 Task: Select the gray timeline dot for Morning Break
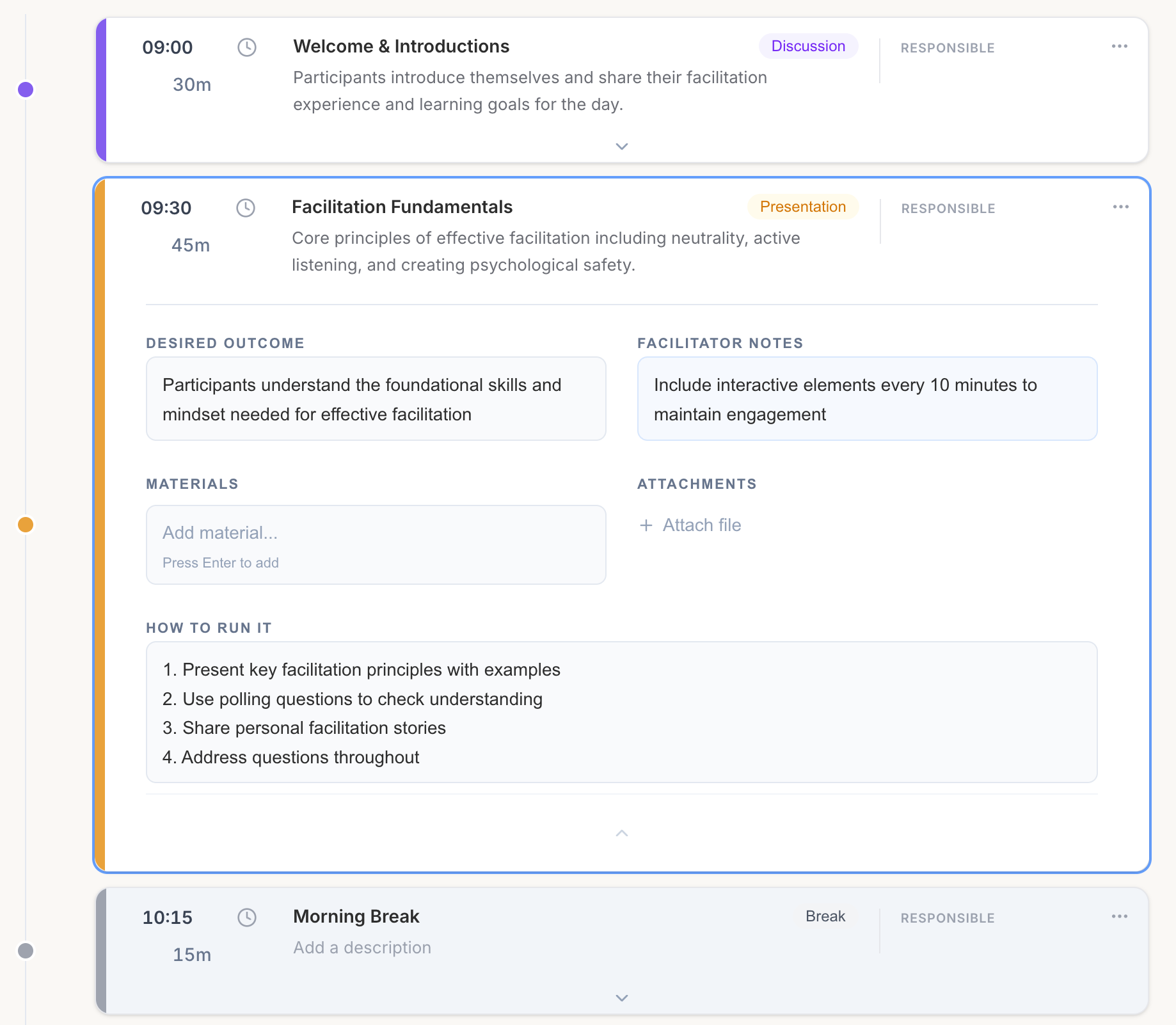click(x=26, y=951)
